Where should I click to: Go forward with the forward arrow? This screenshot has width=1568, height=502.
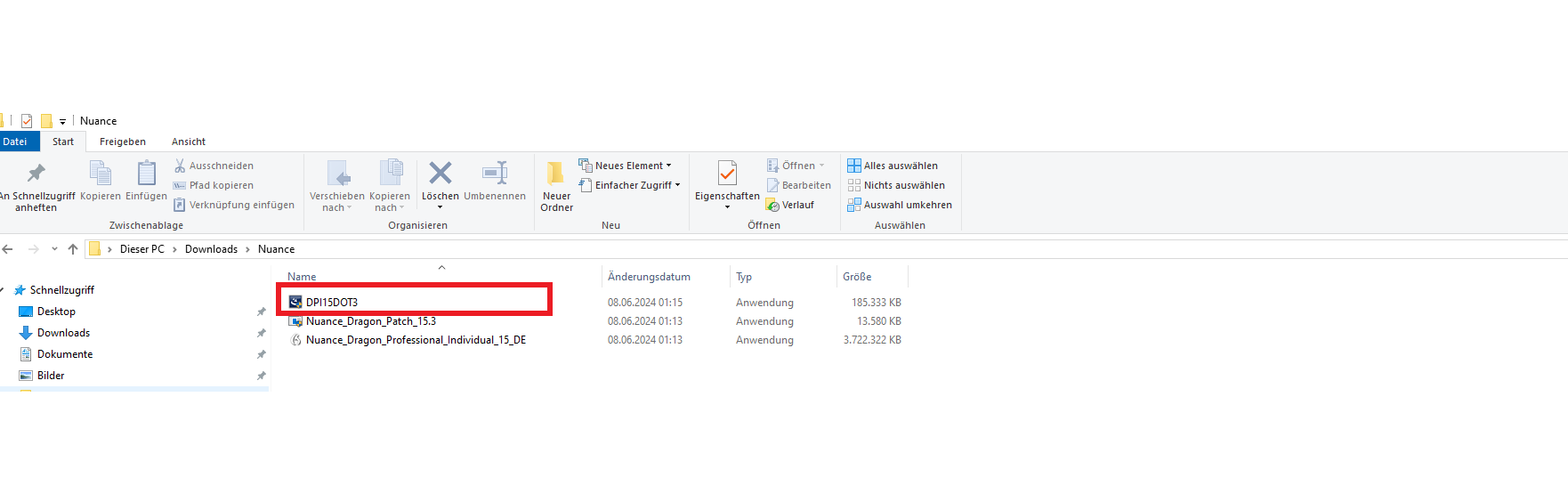(33, 249)
